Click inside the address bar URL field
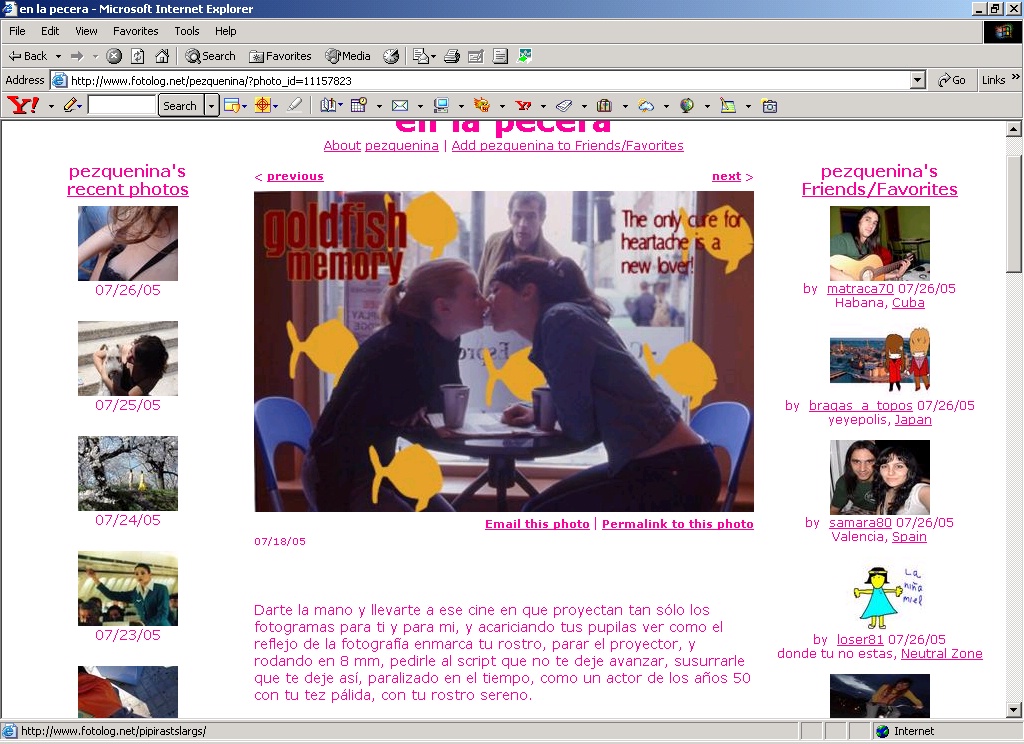The height and width of the screenshot is (744, 1024). [482, 80]
